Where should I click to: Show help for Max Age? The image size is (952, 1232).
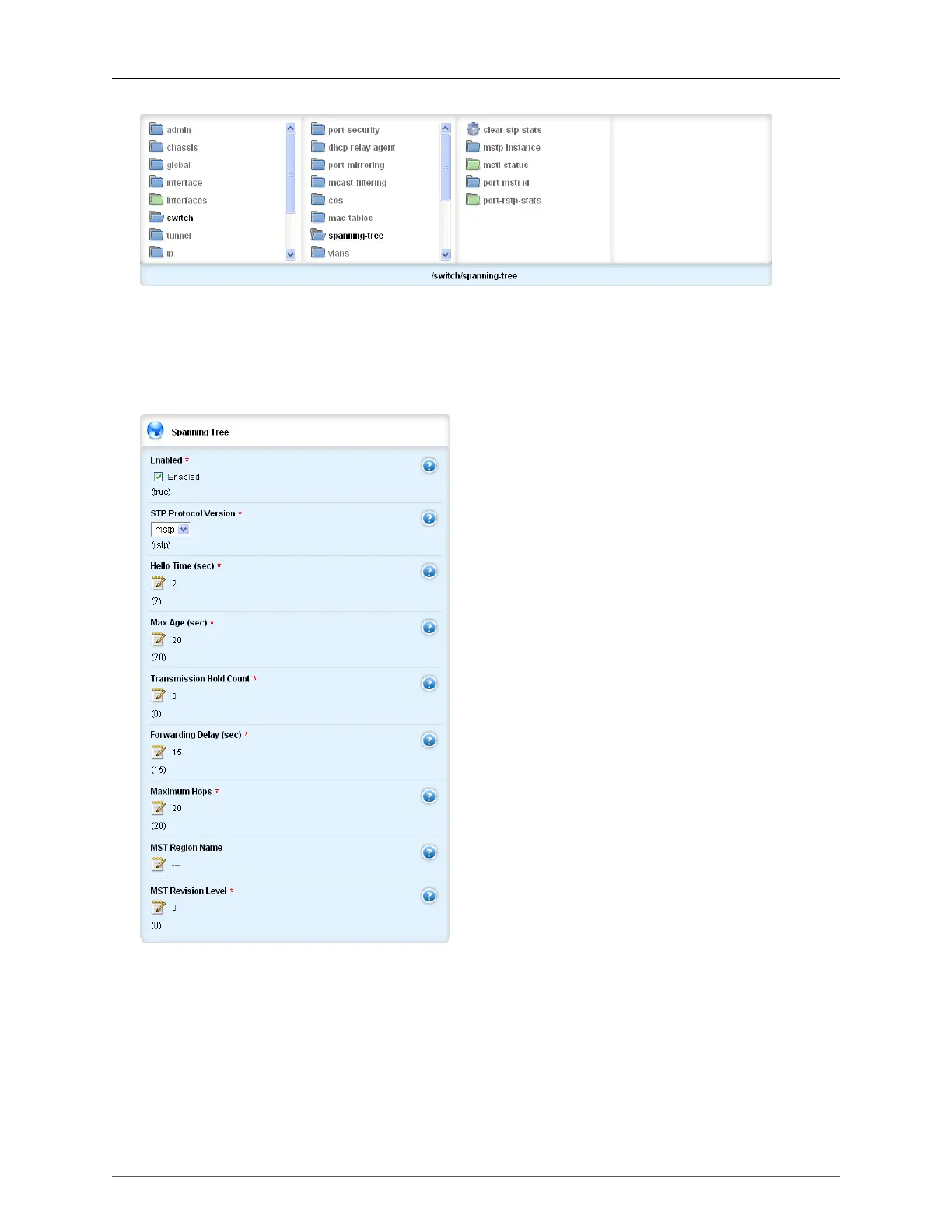429,627
